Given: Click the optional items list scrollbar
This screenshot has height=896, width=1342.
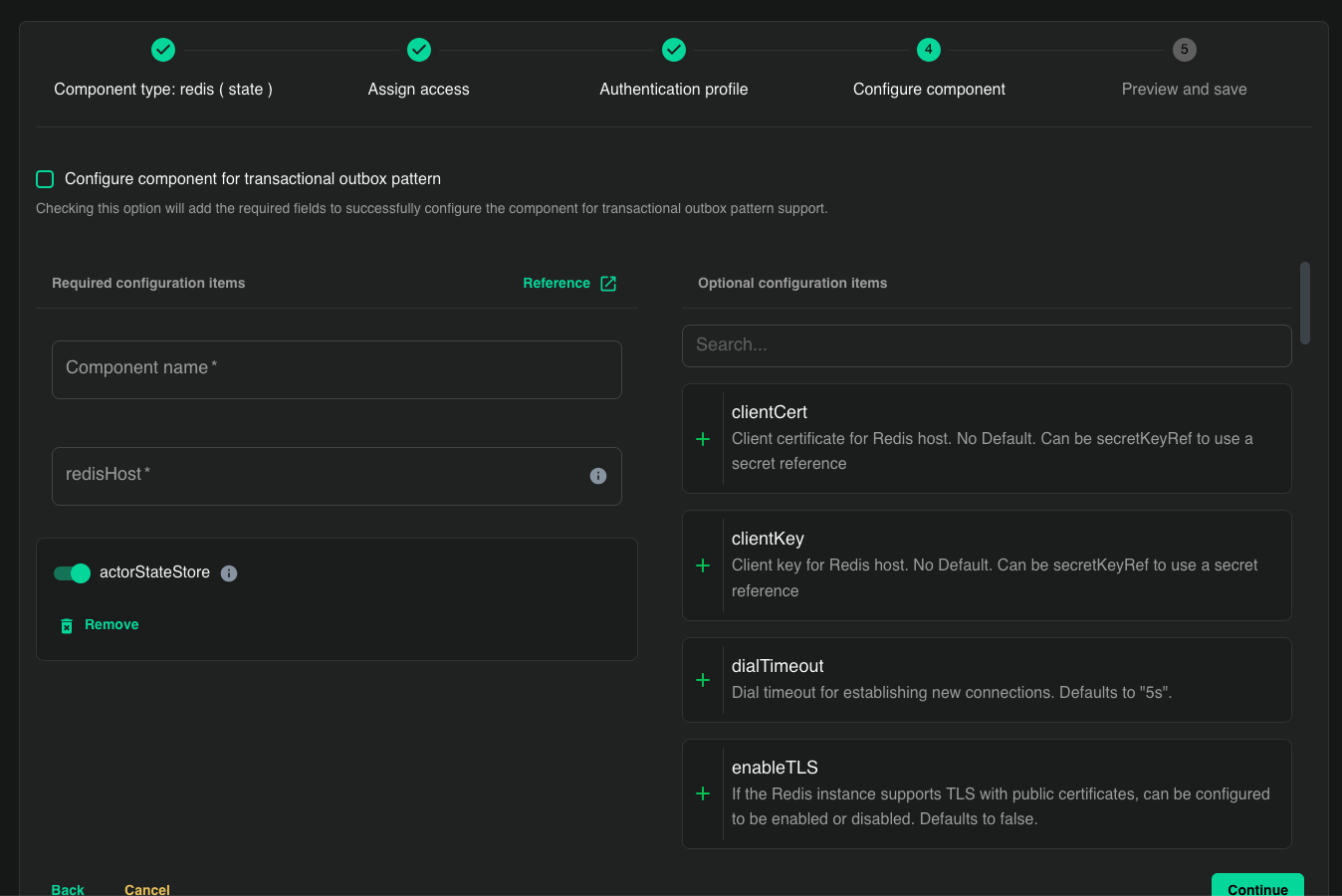Looking at the screenshot, I should coord(1305,303).
